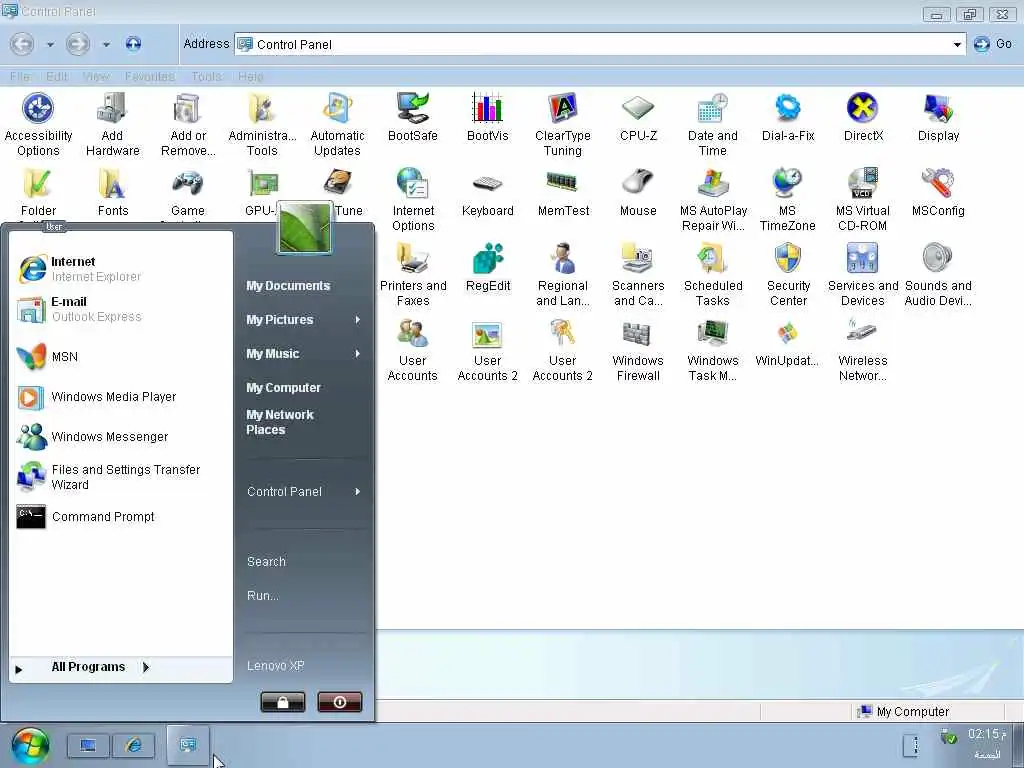Viewport: 1024px width, 768px height.
Task: Open the DirectX applet
Action: [x=863, y=118]
